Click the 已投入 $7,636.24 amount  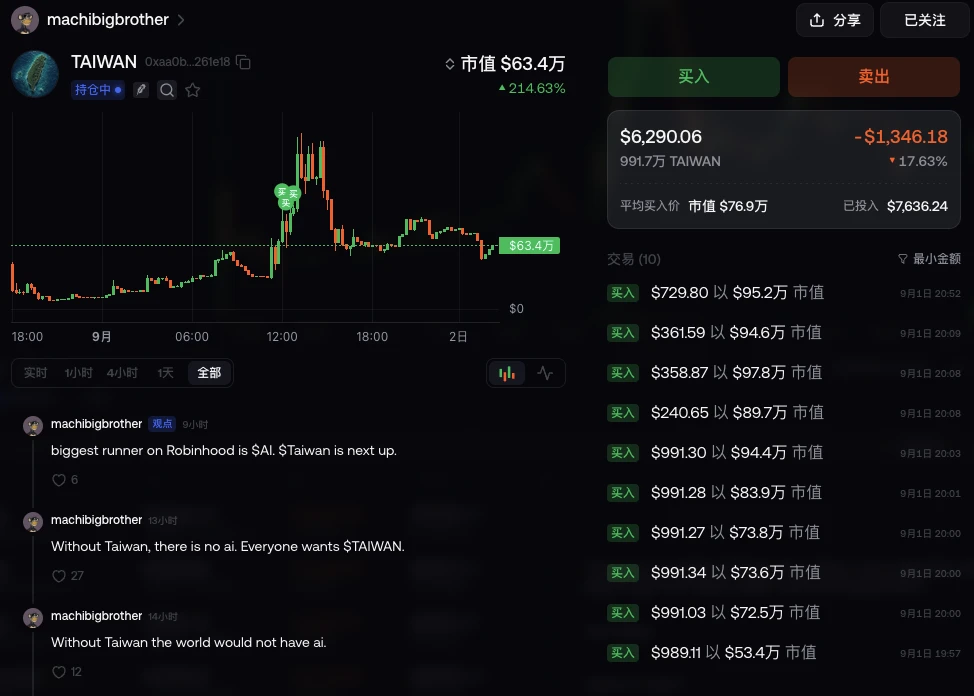click(895, 206)
